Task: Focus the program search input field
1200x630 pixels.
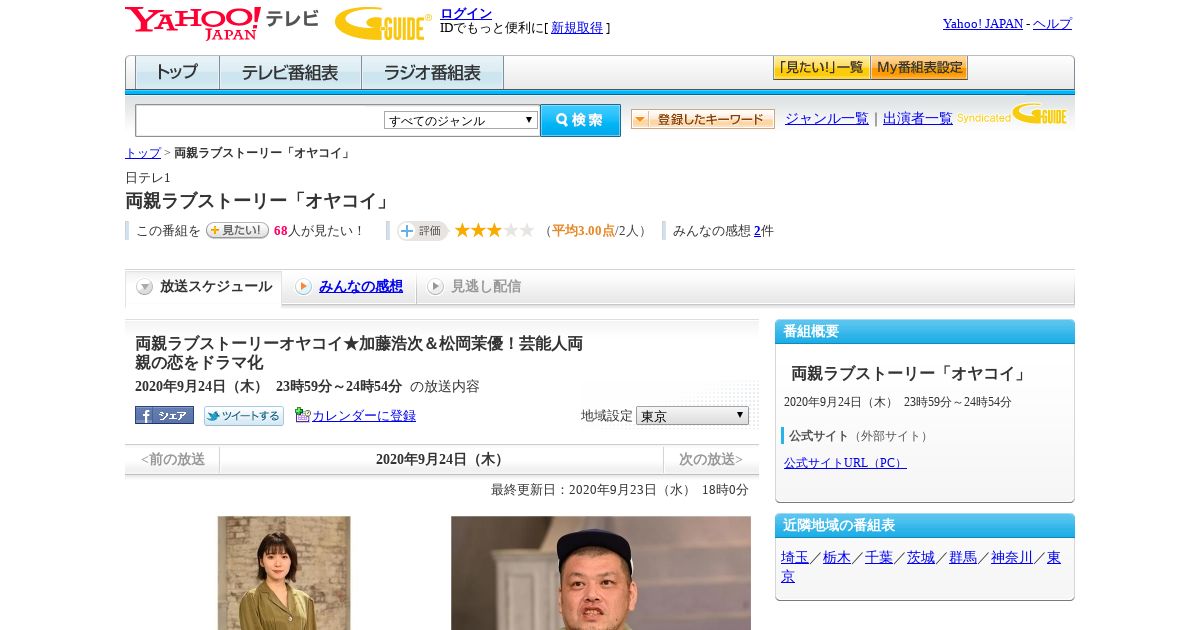Action: pos(260,120)
